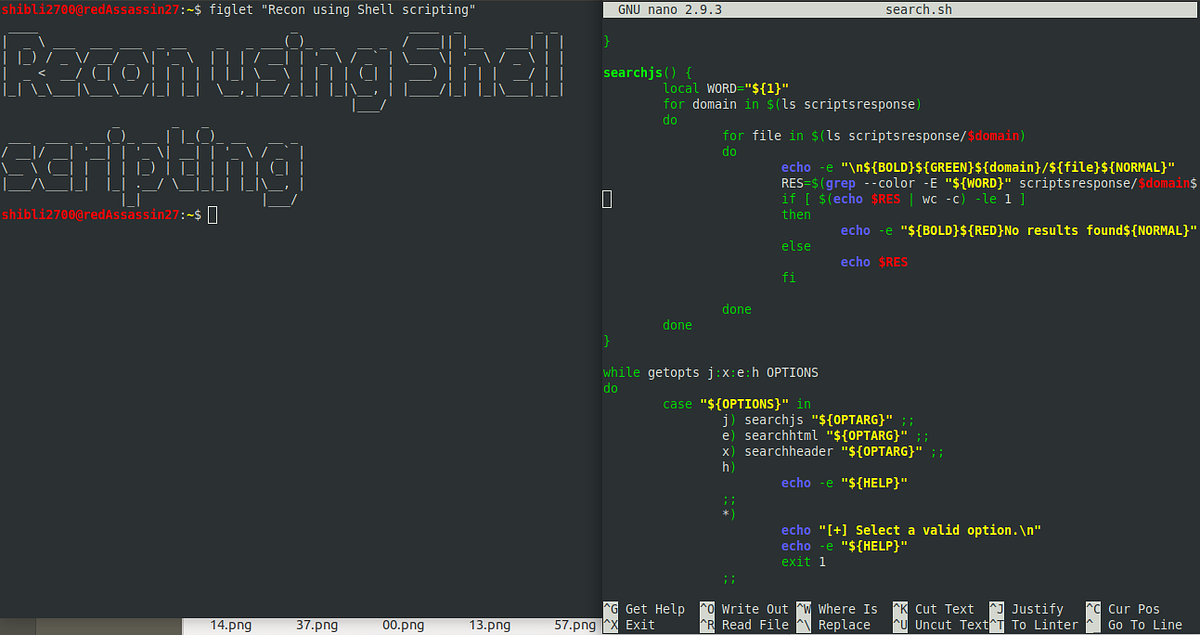Viewport: 1200px width, 635px height.
Task: Open 00.png from the bottom file strip
Action: pos(403,624)
